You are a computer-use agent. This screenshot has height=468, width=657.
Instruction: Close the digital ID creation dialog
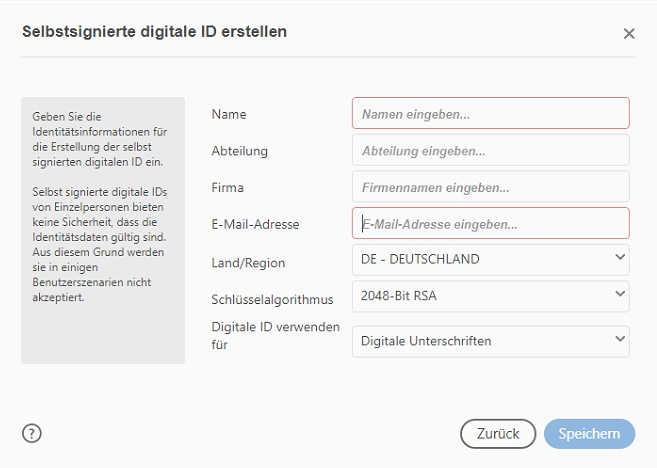point(629,34)
